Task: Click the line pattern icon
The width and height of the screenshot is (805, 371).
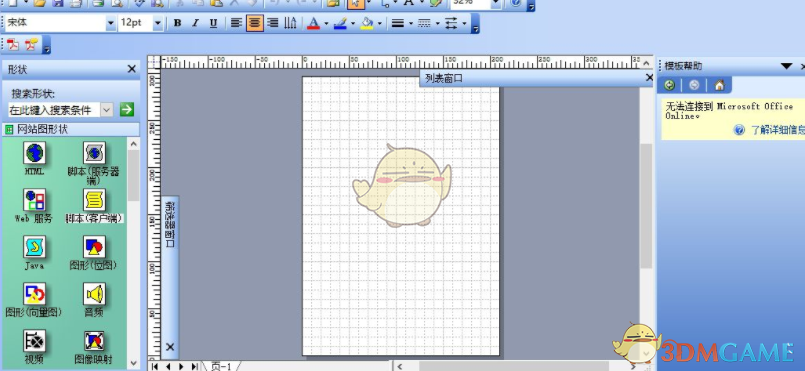Action: pyautogui.click(x=424, y=23)
